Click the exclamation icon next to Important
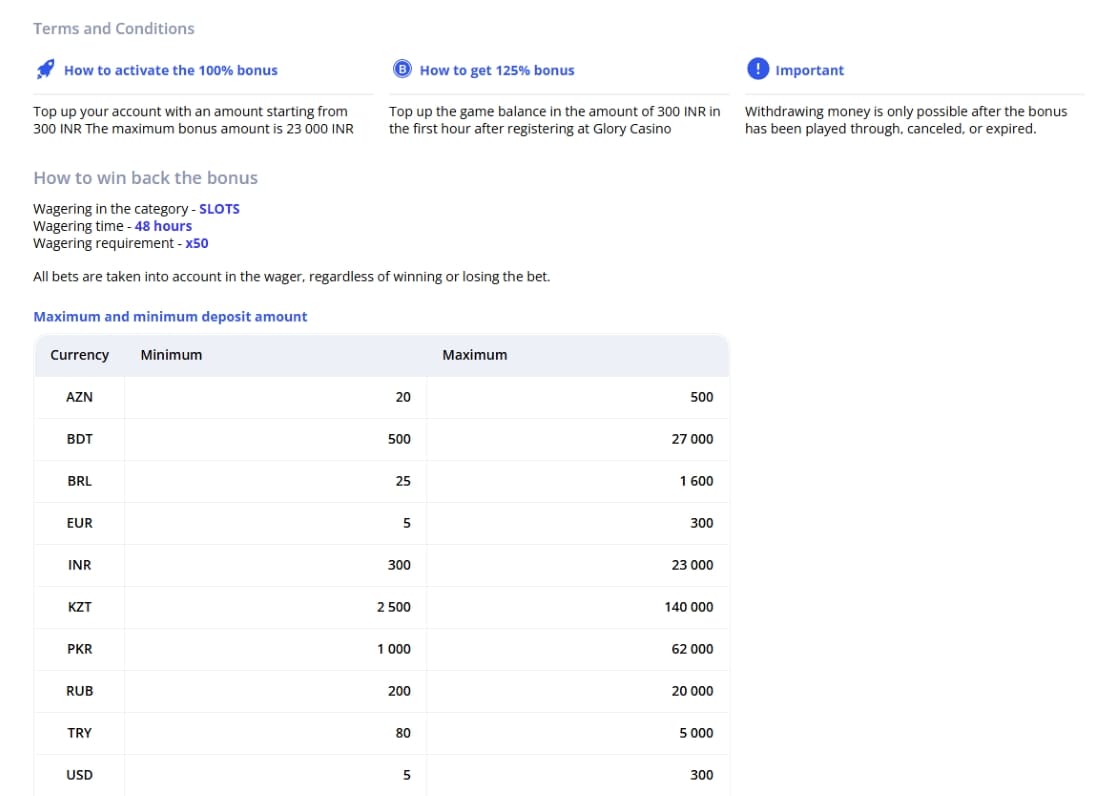The image size is (1100, 796). pos(758,69)
